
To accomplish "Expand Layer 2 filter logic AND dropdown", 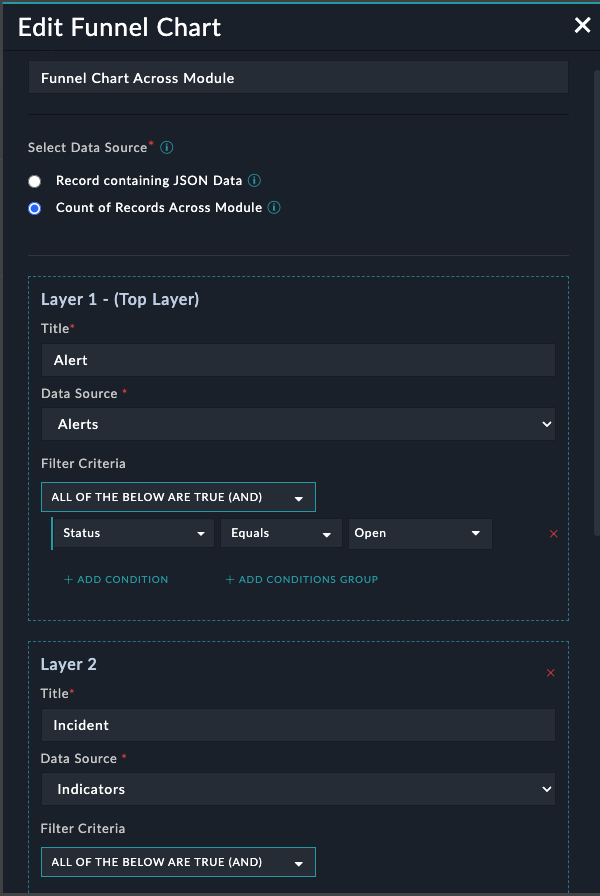I will coord(178,862).
